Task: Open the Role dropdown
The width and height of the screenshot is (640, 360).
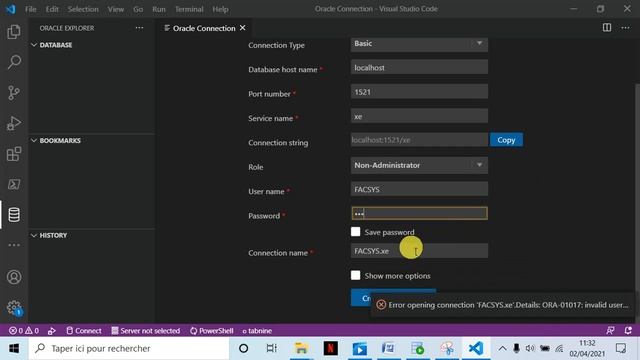Action: coord(419,165)
